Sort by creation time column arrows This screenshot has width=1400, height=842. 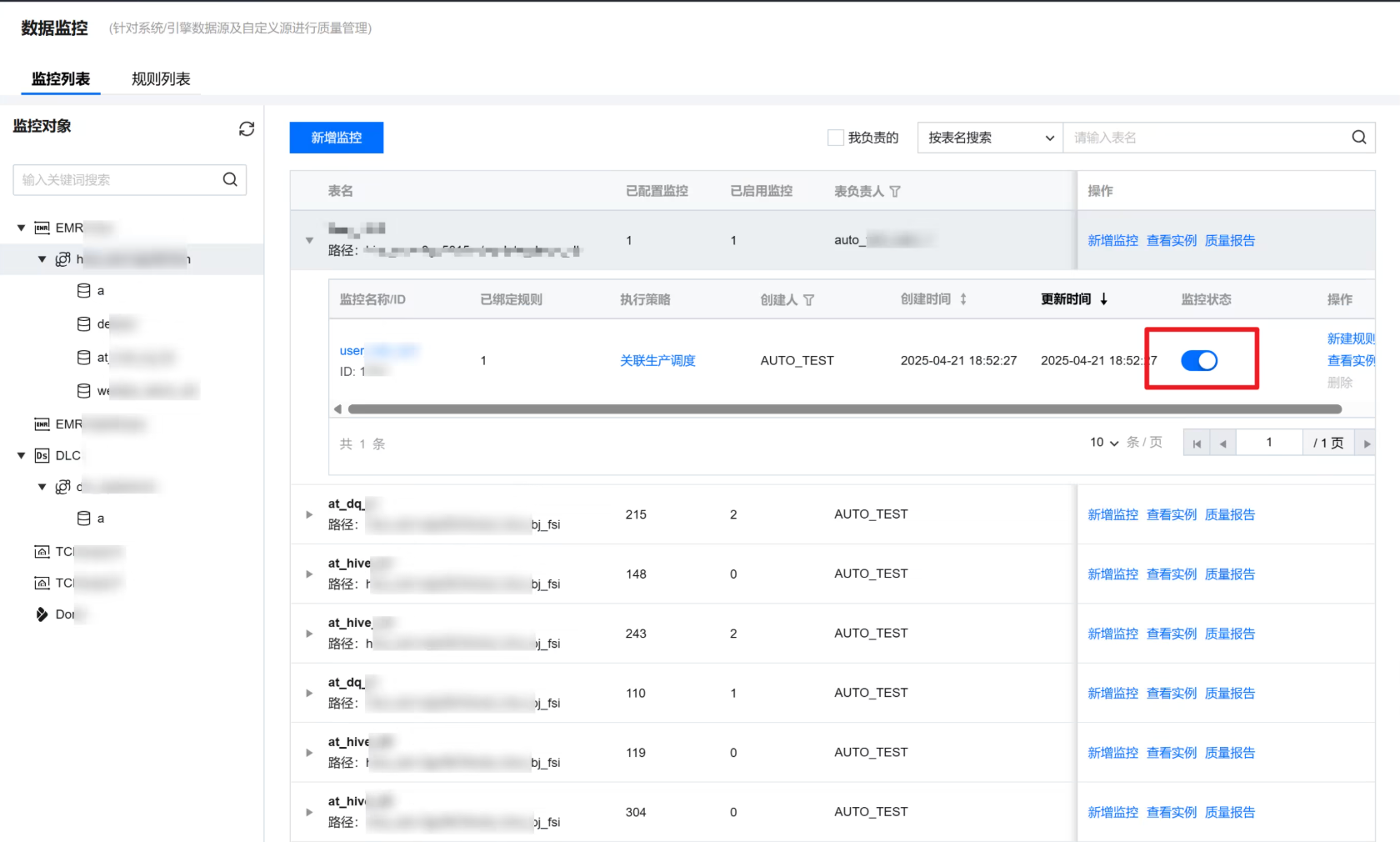(x=963, y=299)
